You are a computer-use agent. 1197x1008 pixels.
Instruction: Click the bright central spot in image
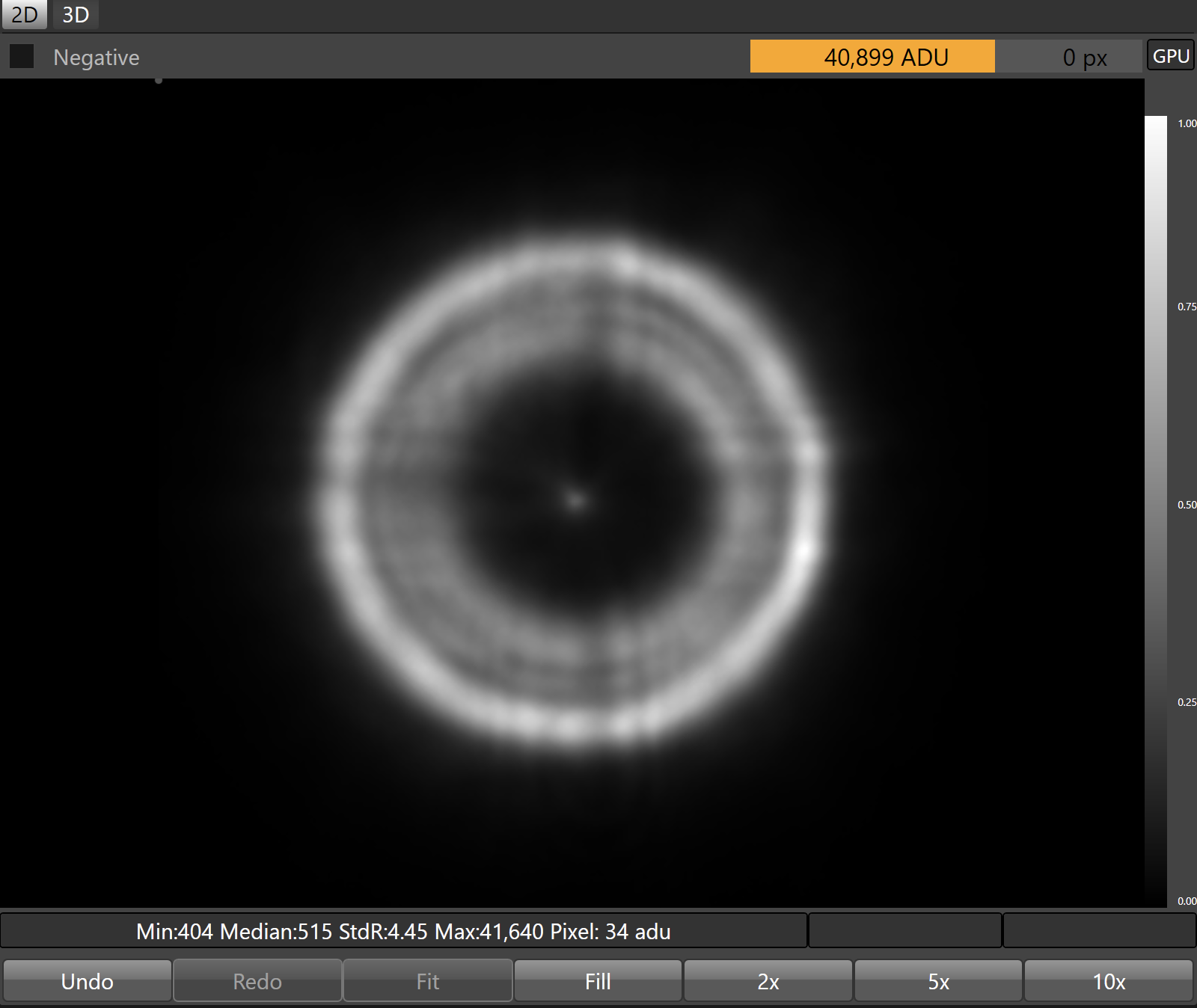point(575,499)
